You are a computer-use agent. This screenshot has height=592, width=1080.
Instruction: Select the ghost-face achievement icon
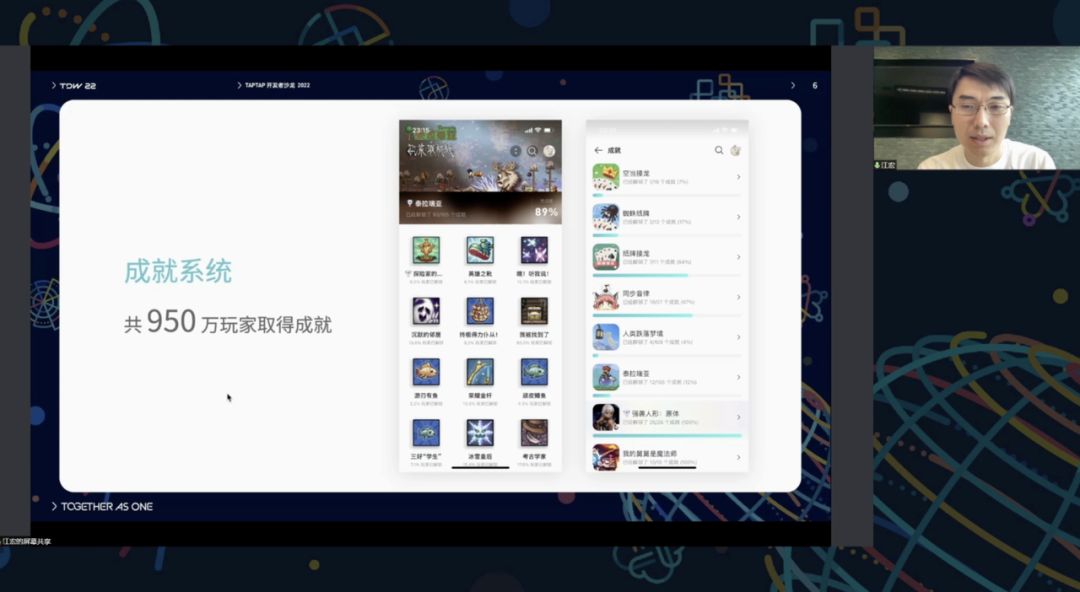pyautogui.click(x=426, y=311)
